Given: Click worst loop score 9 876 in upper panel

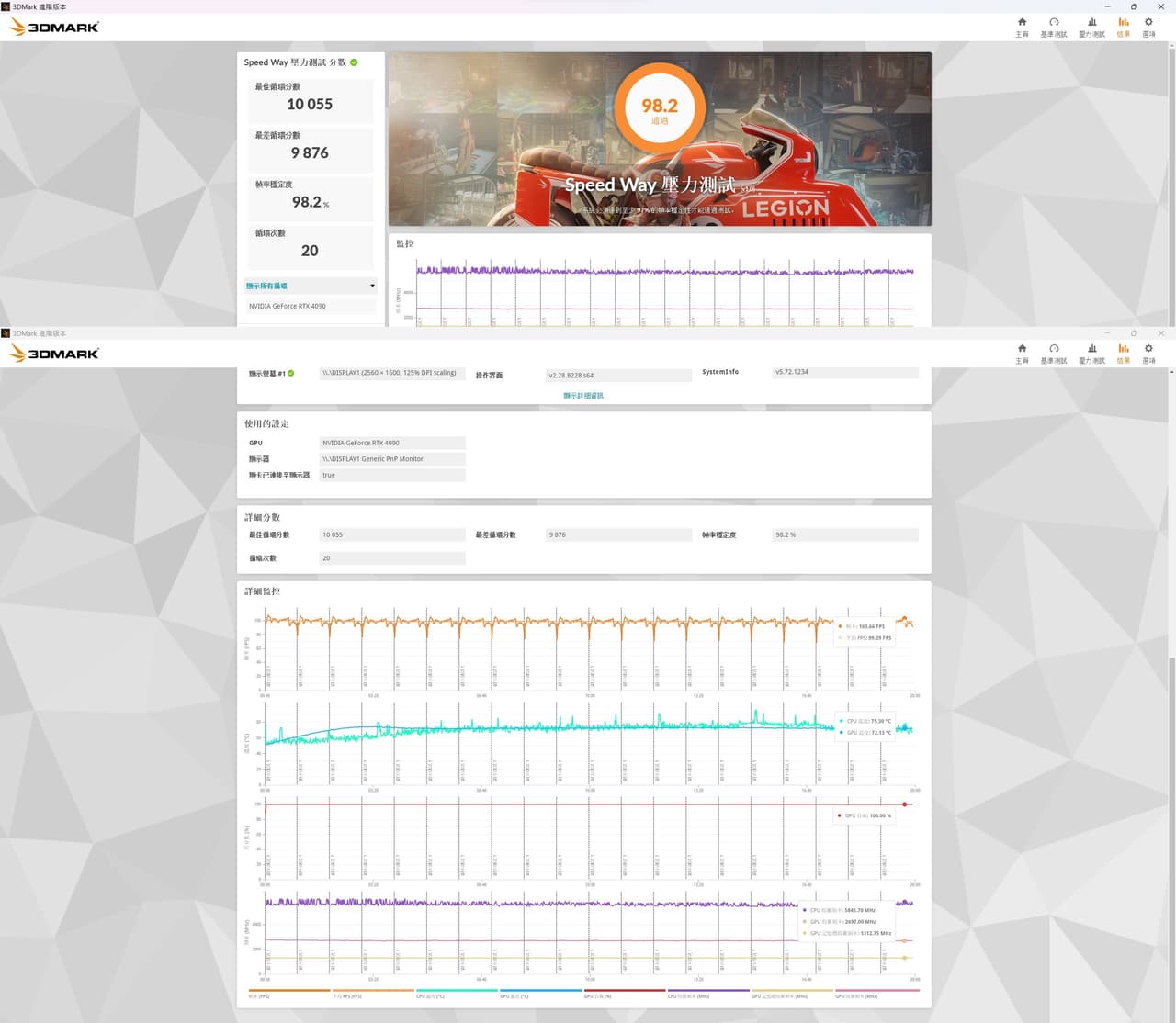Looking at the screenshot, I should pos(310,153).
